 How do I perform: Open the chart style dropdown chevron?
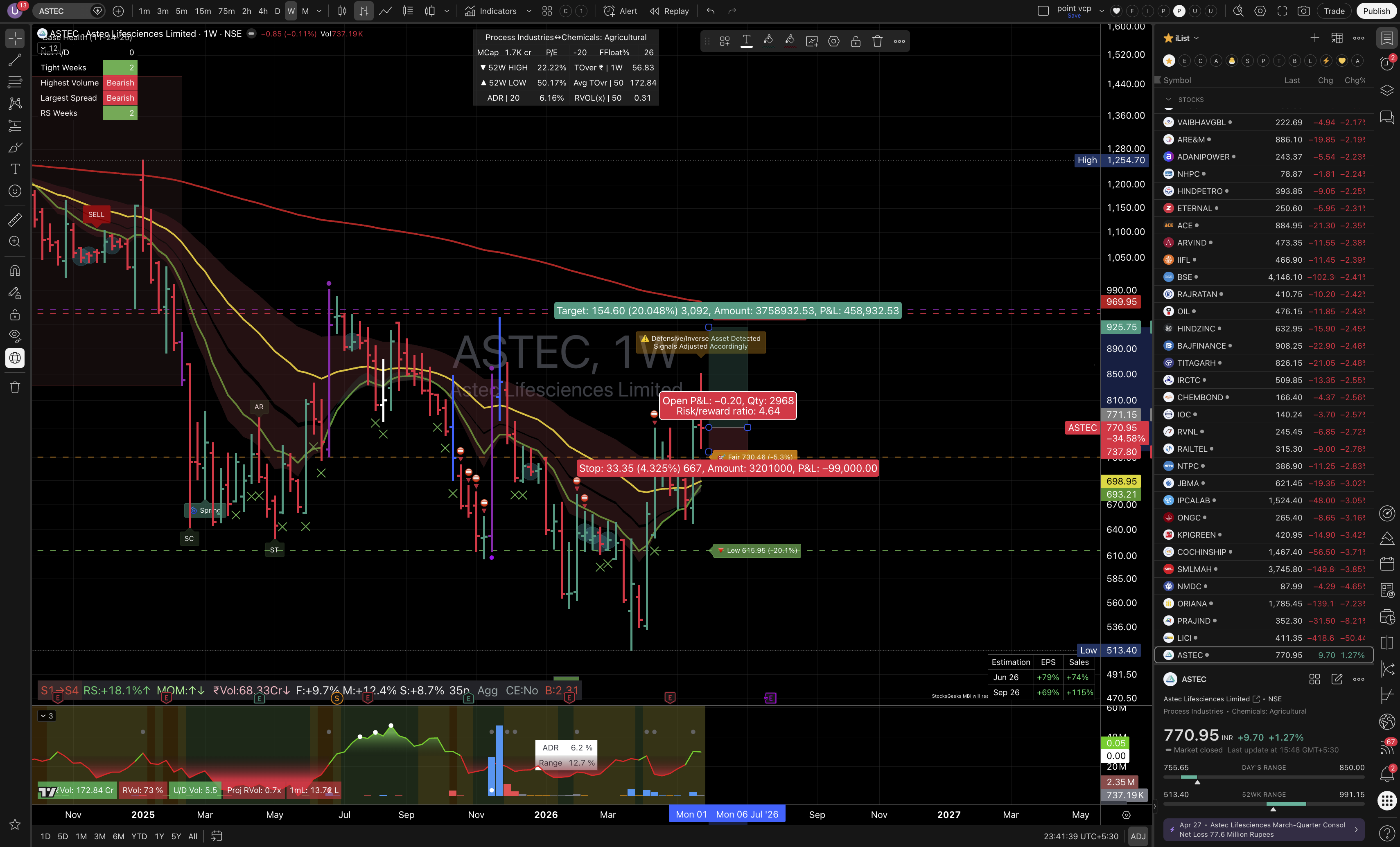(447, 11)
